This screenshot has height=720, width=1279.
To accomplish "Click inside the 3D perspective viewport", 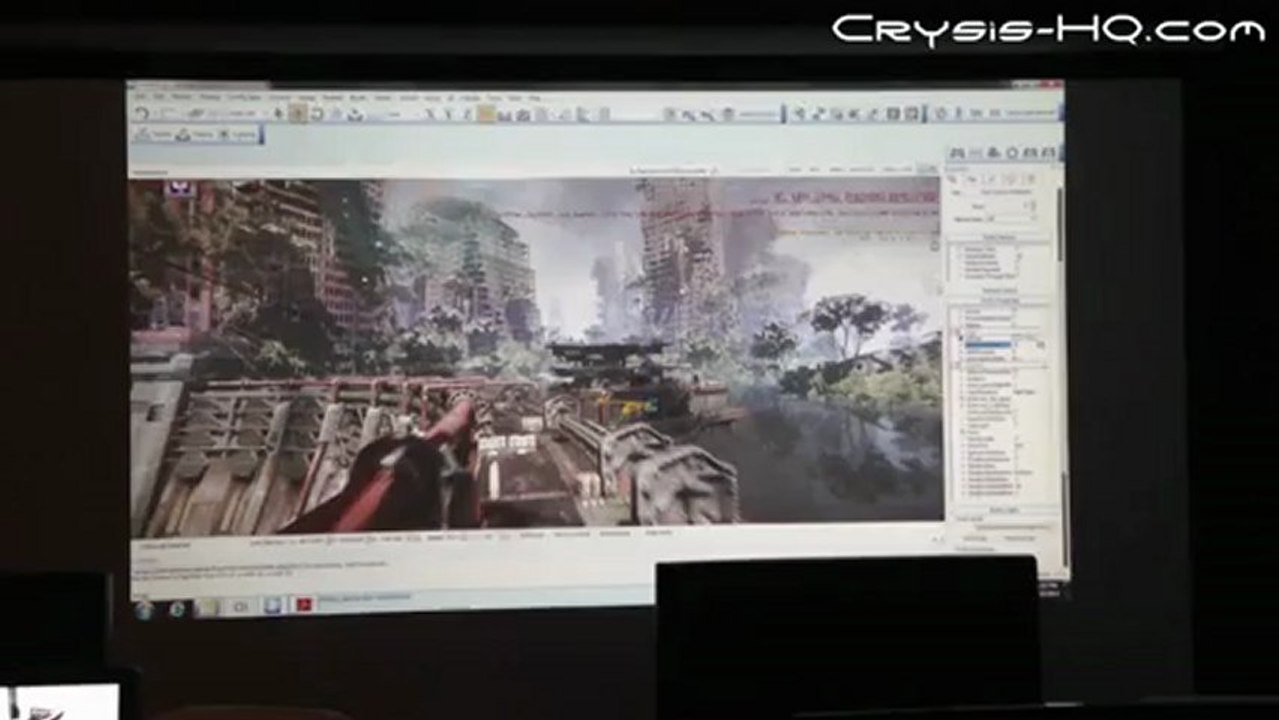I will coord(535,354).
